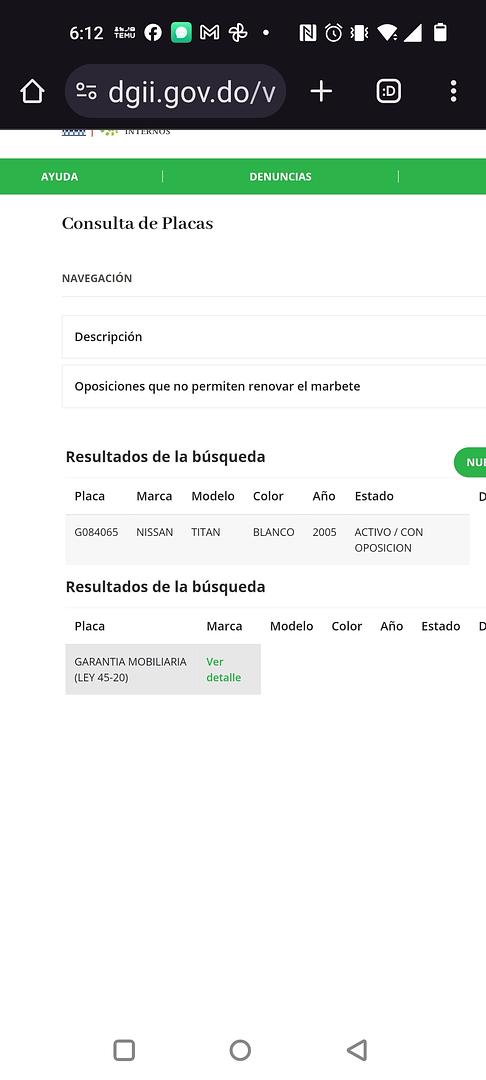Tap the alarm clock status icon
This screenshot has height=1080, width=486.
pos(334,32)
